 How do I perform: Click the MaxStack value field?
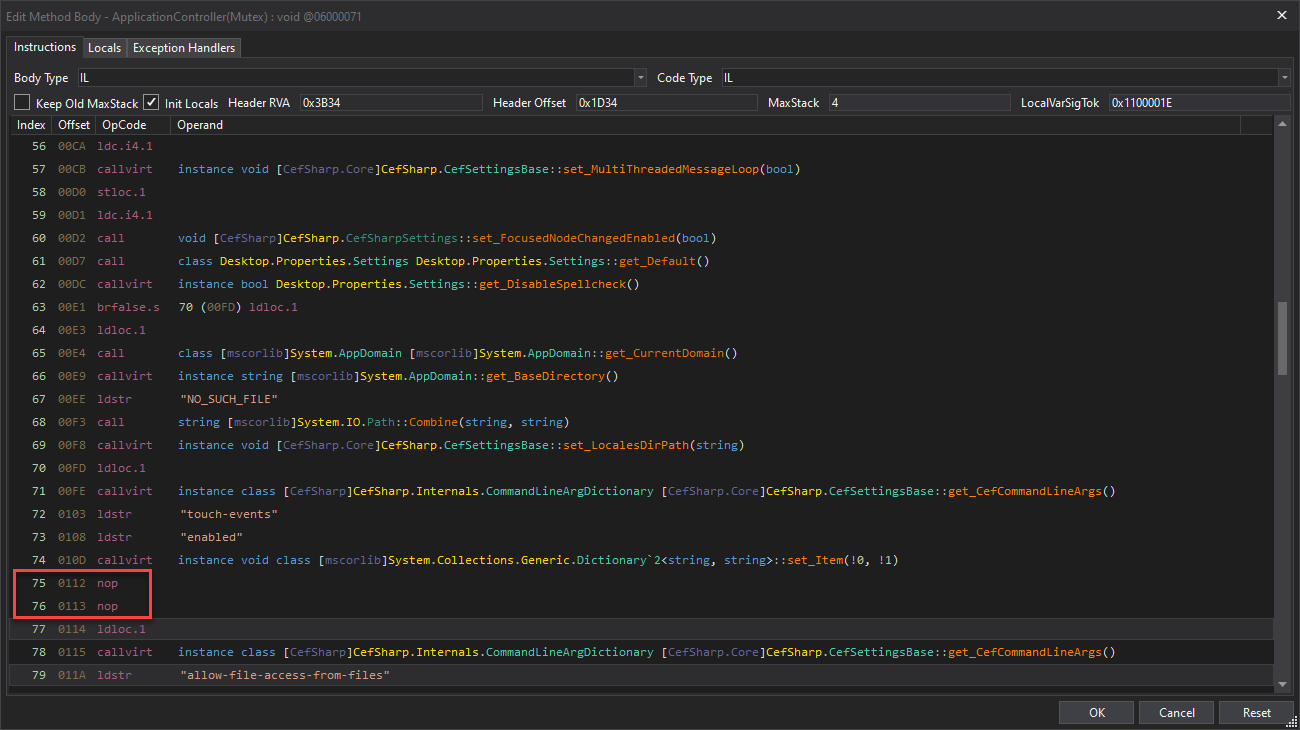918,102
